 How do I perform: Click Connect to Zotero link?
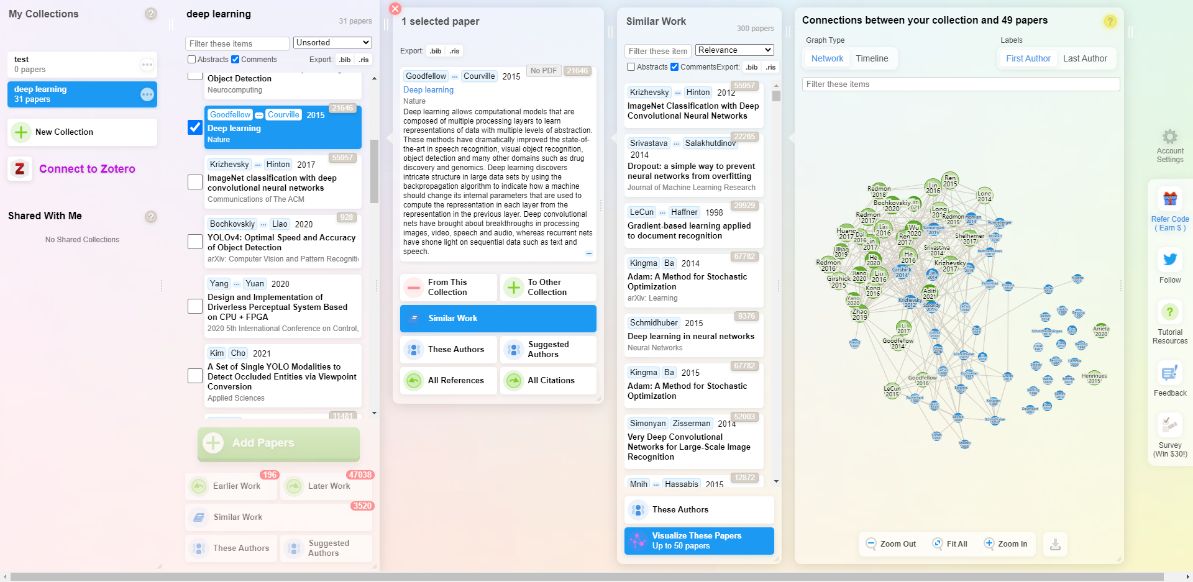tap(87, 169)
